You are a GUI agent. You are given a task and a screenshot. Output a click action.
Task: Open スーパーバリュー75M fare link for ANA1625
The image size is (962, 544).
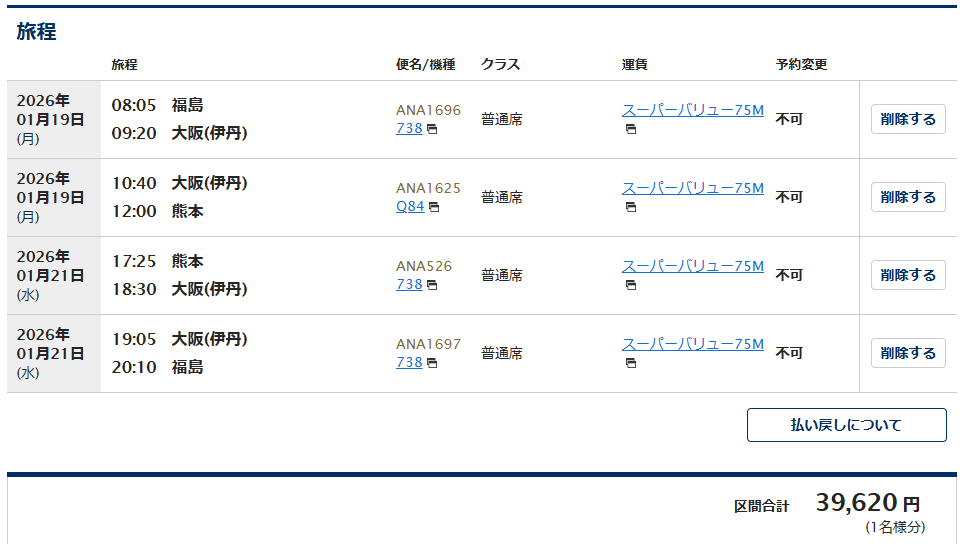point(692,188)
